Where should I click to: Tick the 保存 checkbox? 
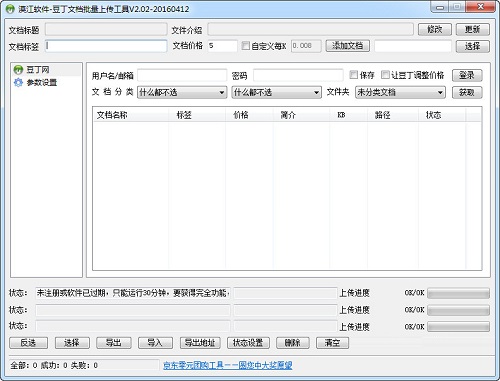point(353,75)
